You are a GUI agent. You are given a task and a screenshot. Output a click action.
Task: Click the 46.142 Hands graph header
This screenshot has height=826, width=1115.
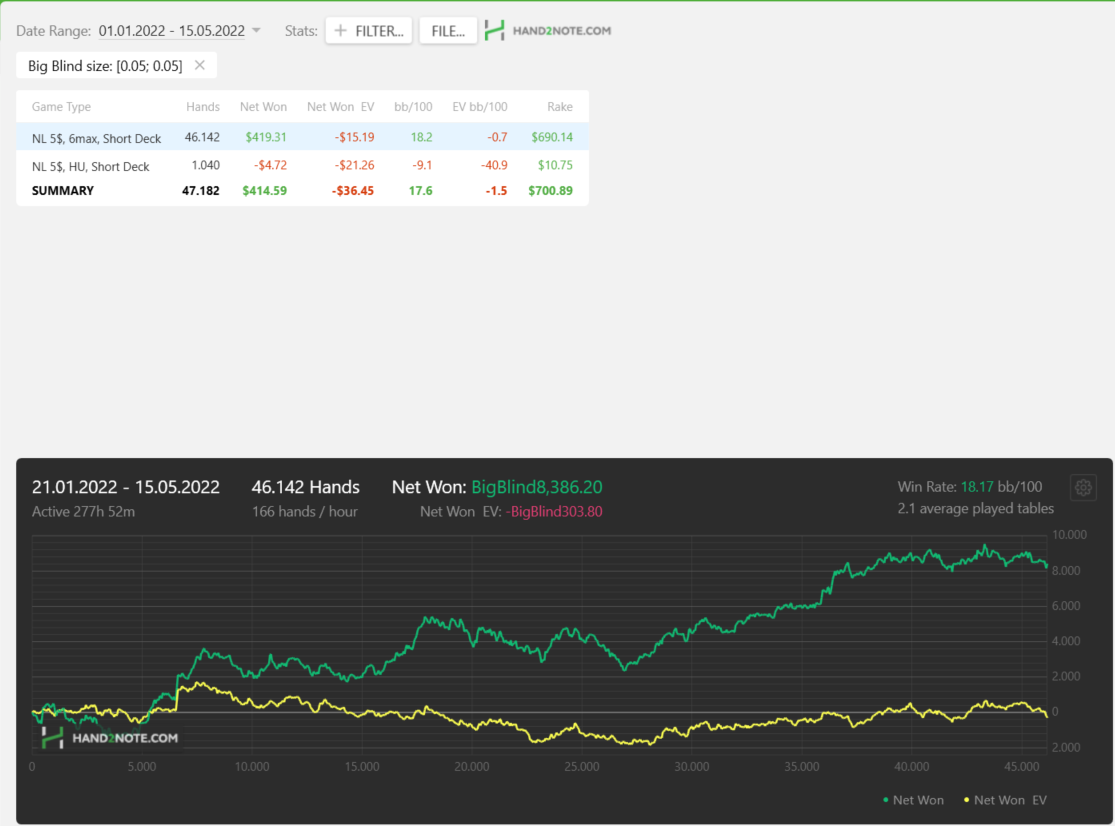305,487
